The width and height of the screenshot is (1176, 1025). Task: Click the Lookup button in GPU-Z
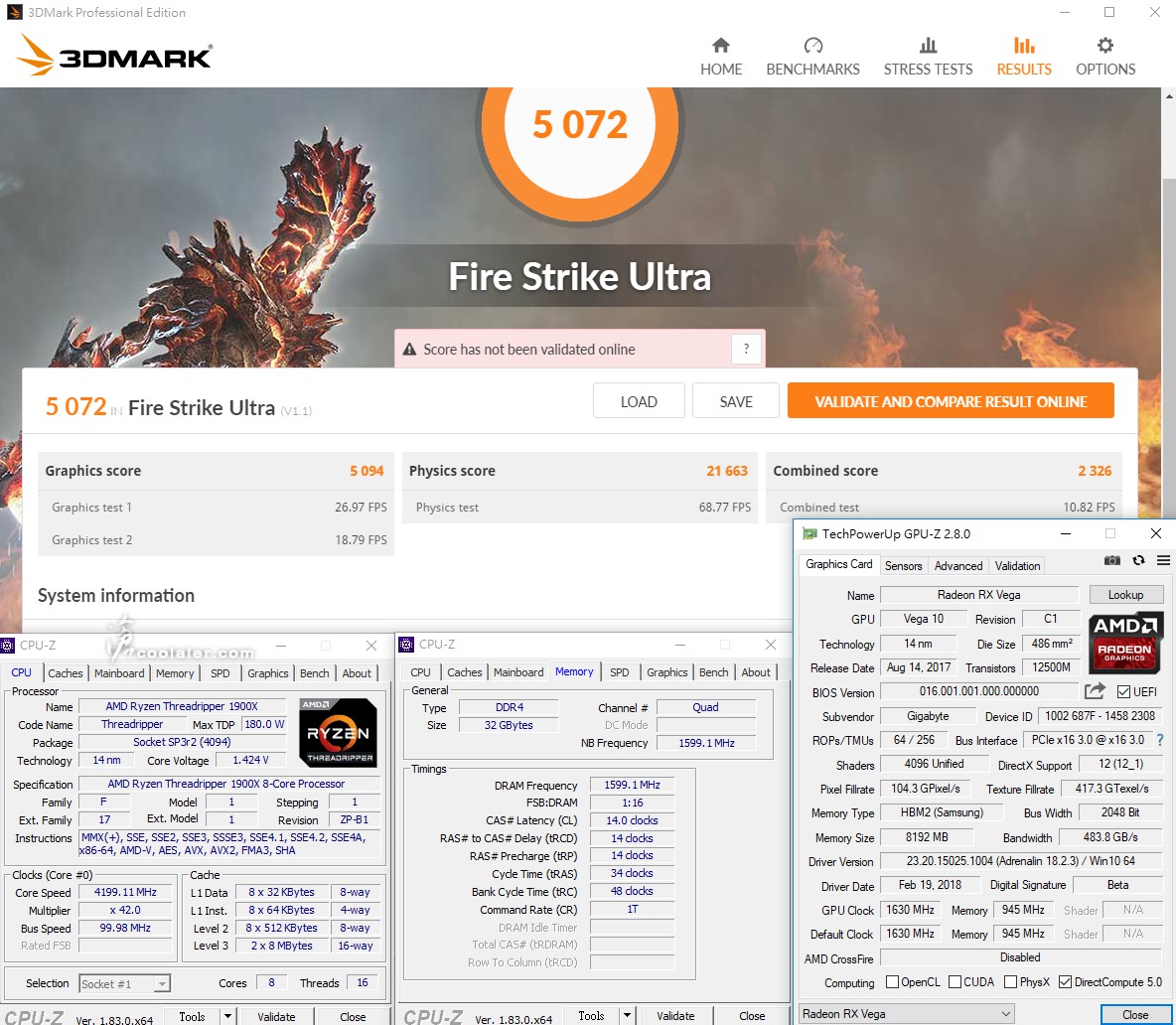(x=1125, y=595)
